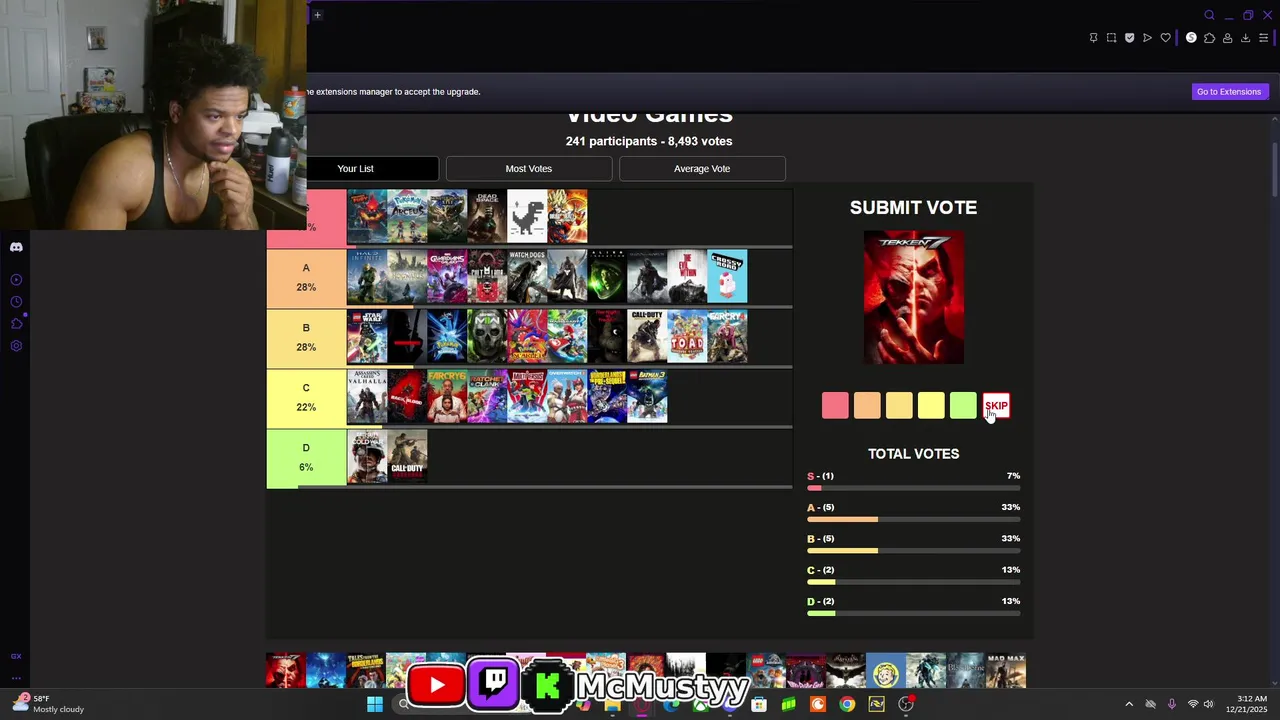Open the player icon in the browser sidebar
This screenshot has width=1280, height=720.
(16, 280)
